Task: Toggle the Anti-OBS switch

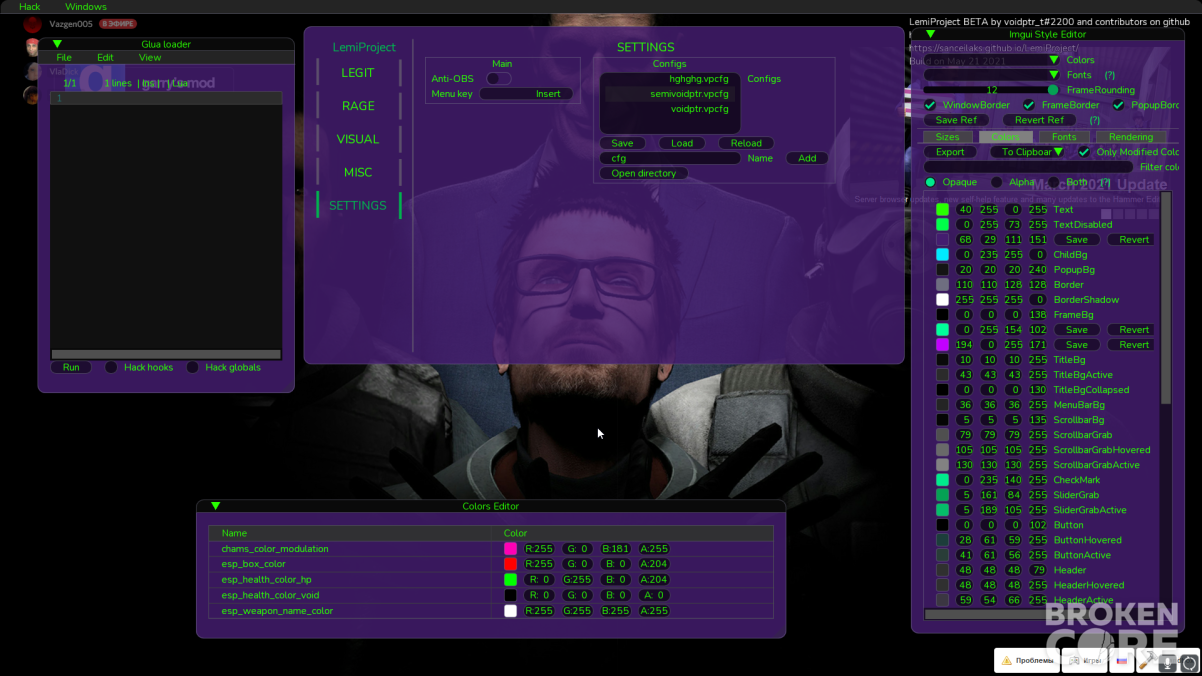Action: coord(498,79)
